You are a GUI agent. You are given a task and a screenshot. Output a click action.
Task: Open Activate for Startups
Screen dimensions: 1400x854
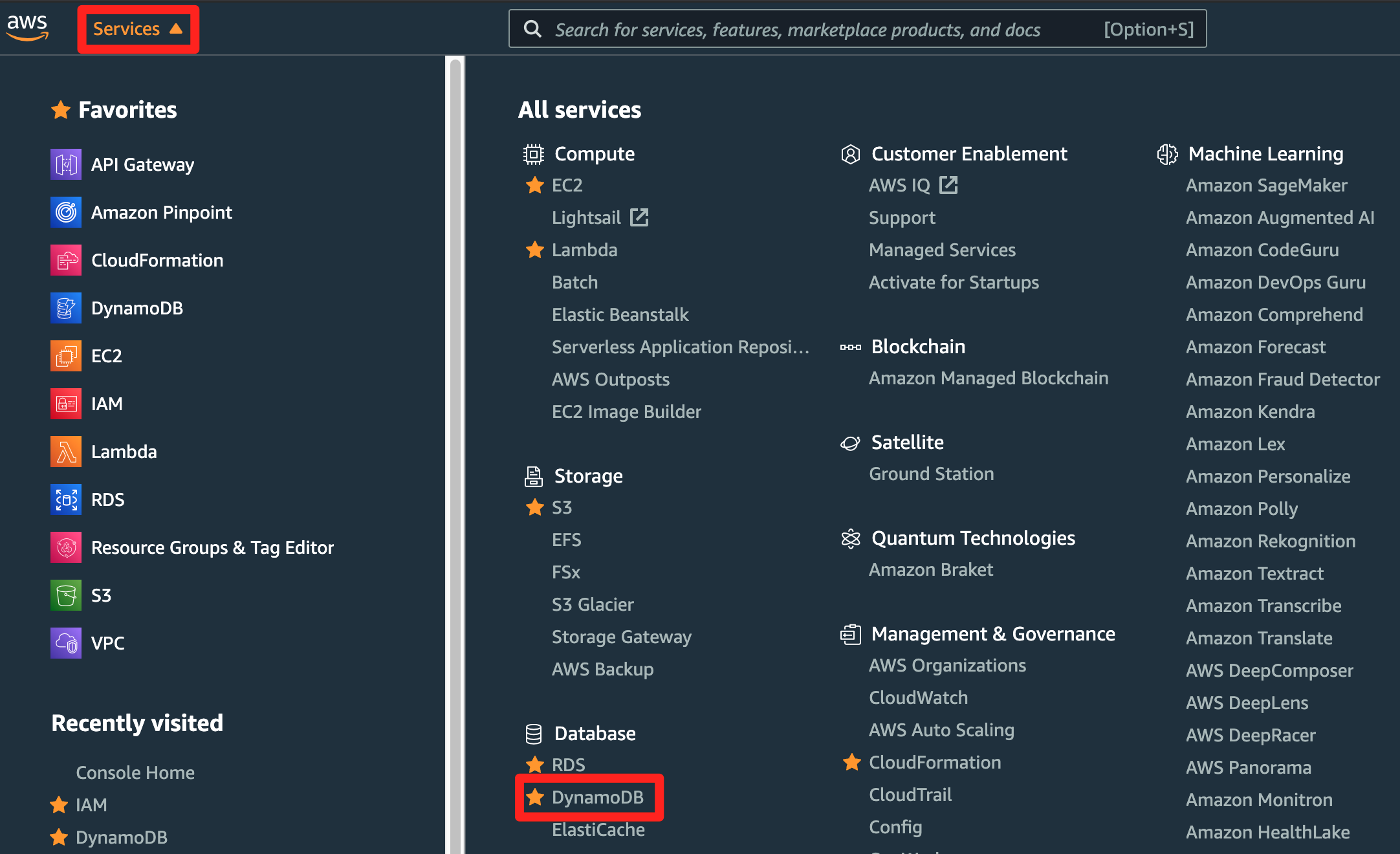click(x=954, y=282)
